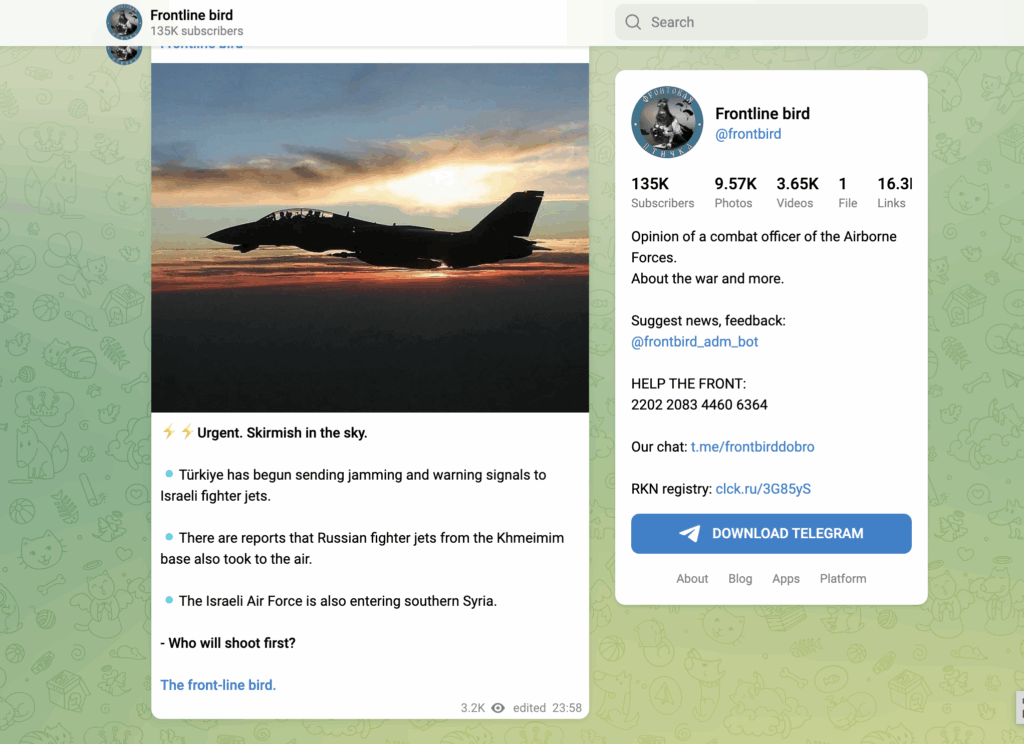Image resolution: width=1024 pixels, height=744 pixels.
Task: Open the fighter jet sunset photo
Action: click(x=370, y=238)
